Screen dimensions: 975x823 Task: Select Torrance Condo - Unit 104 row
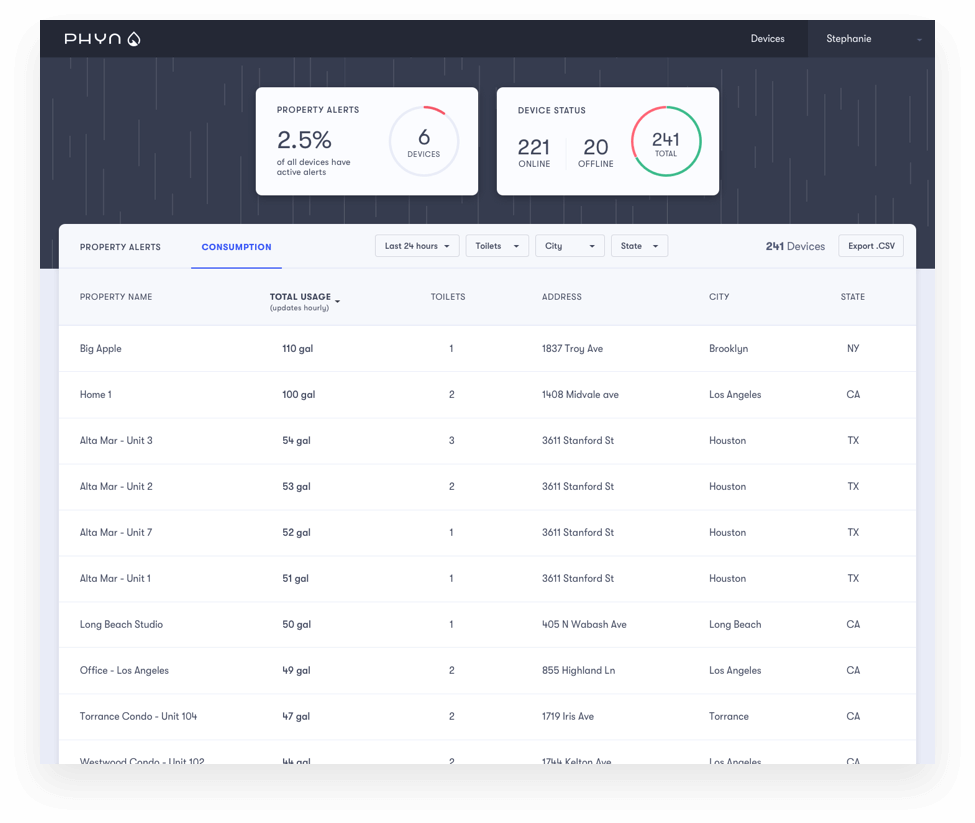138,717
